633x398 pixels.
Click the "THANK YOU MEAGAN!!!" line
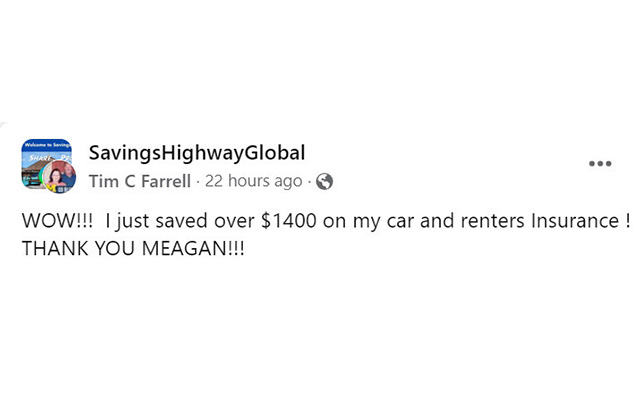133,248
